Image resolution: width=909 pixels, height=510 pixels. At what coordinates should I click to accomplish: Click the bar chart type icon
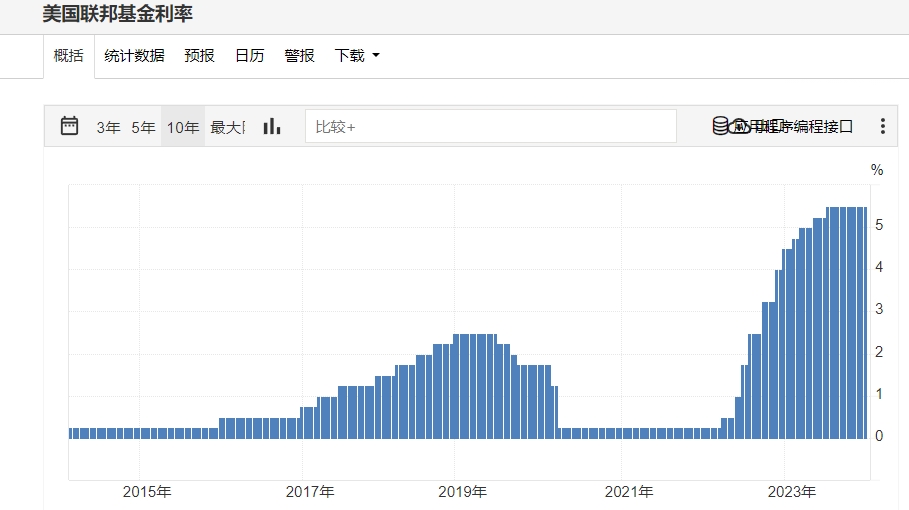(x=272, y=126)
